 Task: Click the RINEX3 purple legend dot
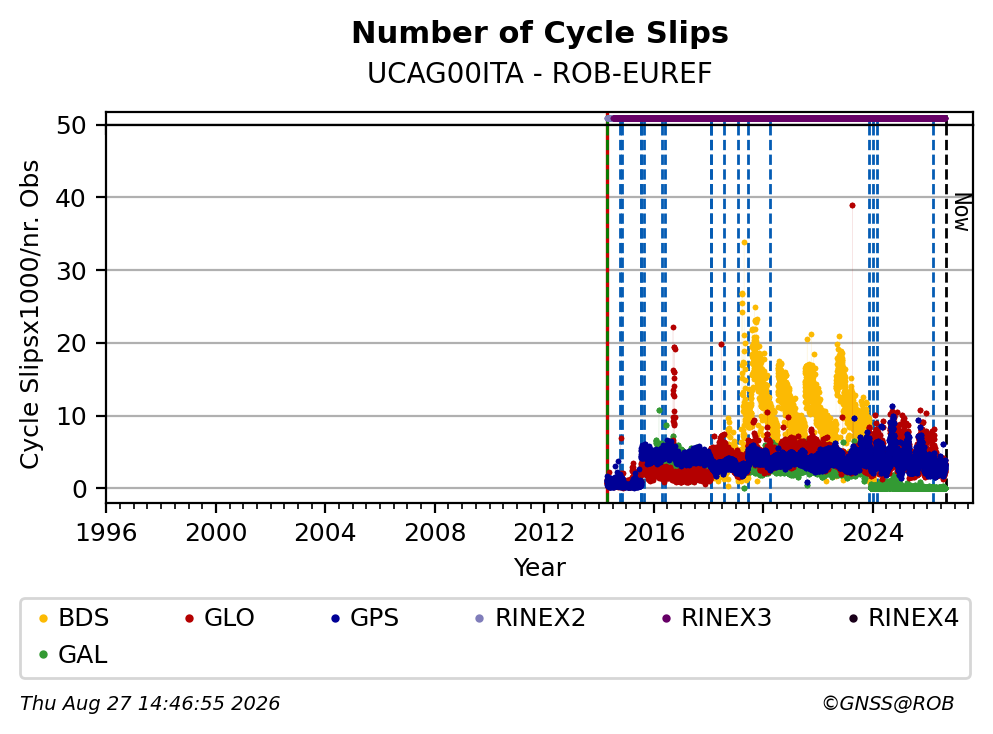(666, 618)
